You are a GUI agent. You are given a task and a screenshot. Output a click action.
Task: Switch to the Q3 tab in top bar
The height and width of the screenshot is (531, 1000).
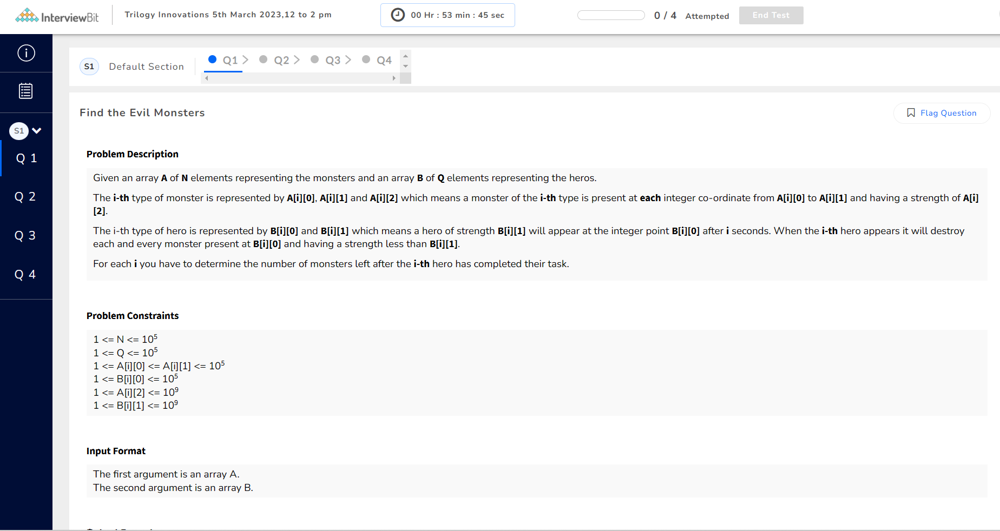tap(332, 60)
